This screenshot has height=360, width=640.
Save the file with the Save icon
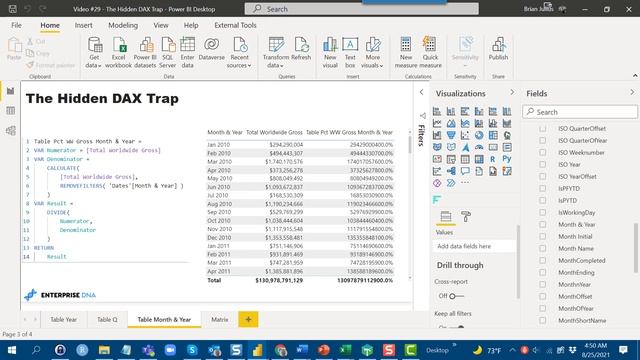pyautogui.click(x=13, y=9)
